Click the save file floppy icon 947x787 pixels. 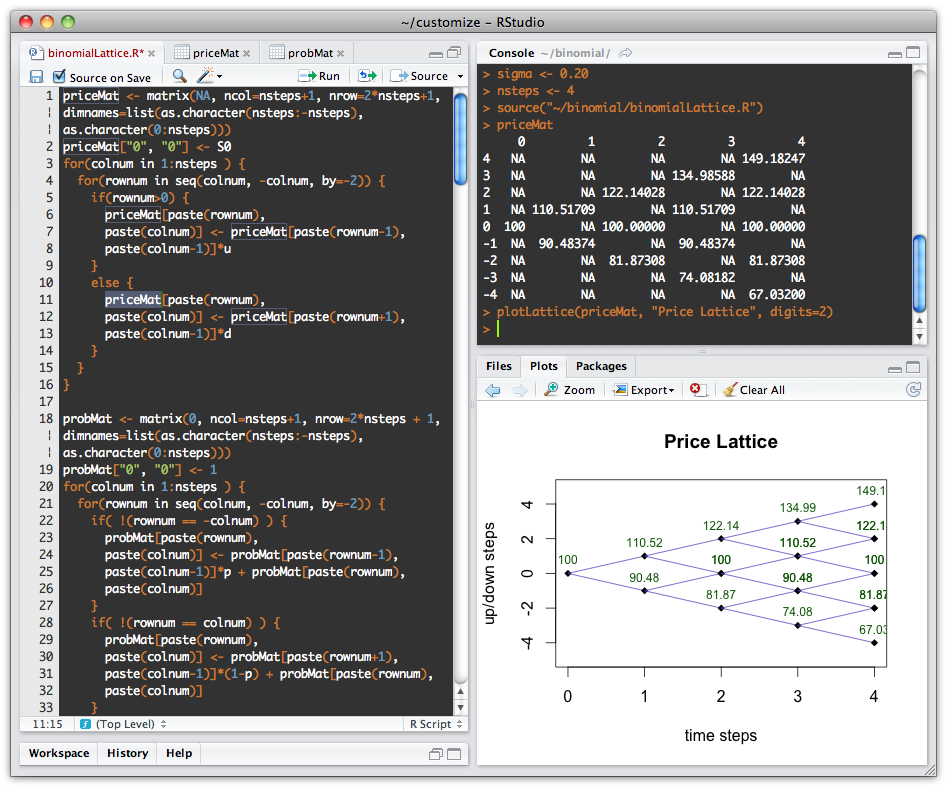pyautogui.click(x=36, y=76)
